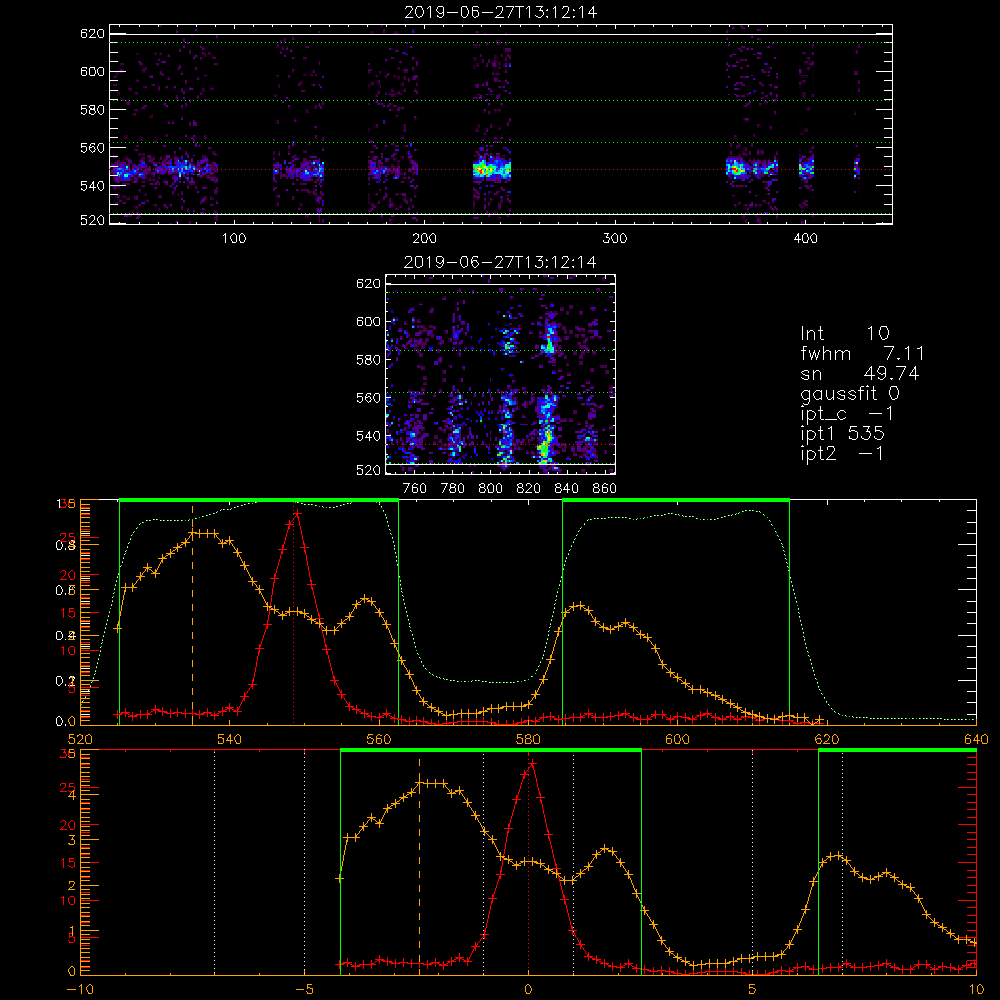The width and height of the screenshot is (1000, 1000).
Task: Click the 'ipt_c -1' label
Action: click(x=847, y=414)
